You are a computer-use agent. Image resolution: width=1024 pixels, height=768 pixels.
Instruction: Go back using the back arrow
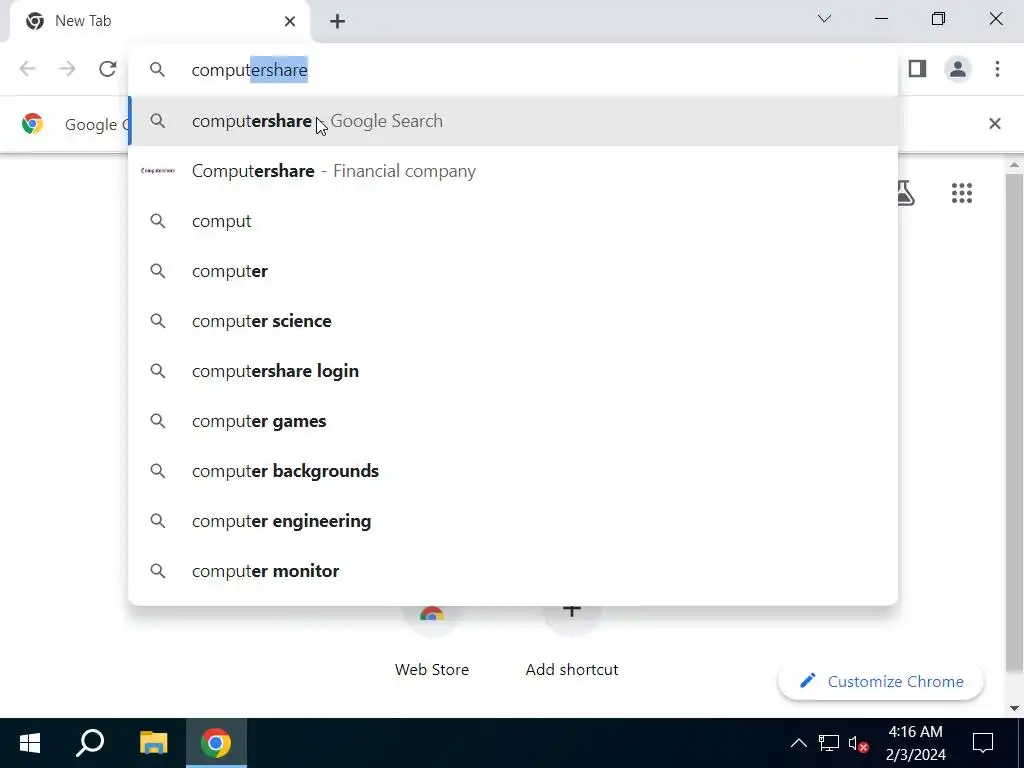27,69
